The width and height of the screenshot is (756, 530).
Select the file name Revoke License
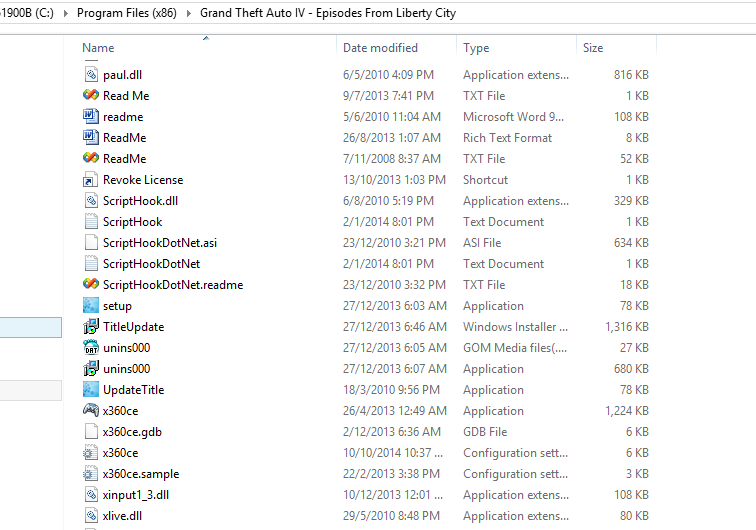[x=143, y=180]
